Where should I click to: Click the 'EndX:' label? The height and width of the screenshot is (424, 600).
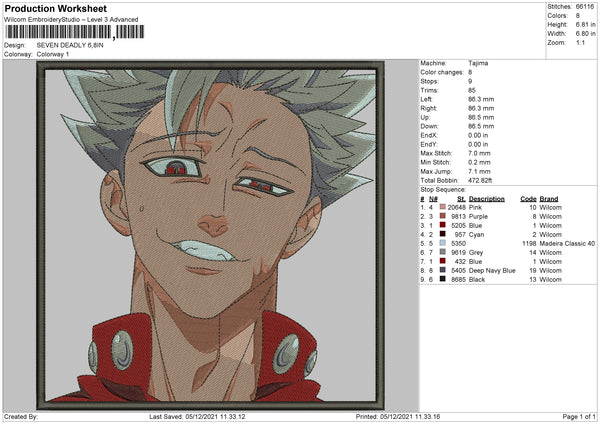429,135
